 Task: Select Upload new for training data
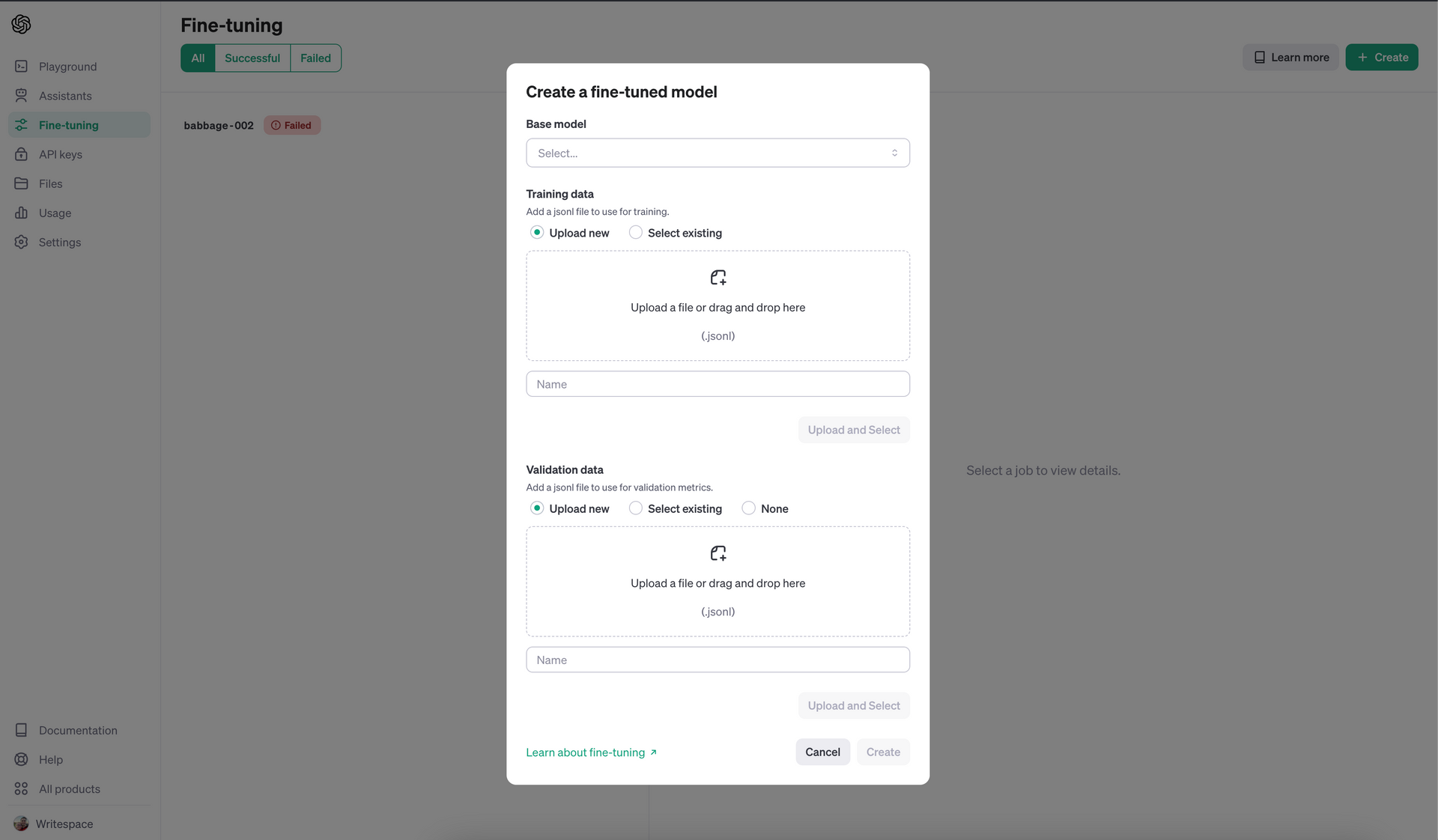[538, 233]
